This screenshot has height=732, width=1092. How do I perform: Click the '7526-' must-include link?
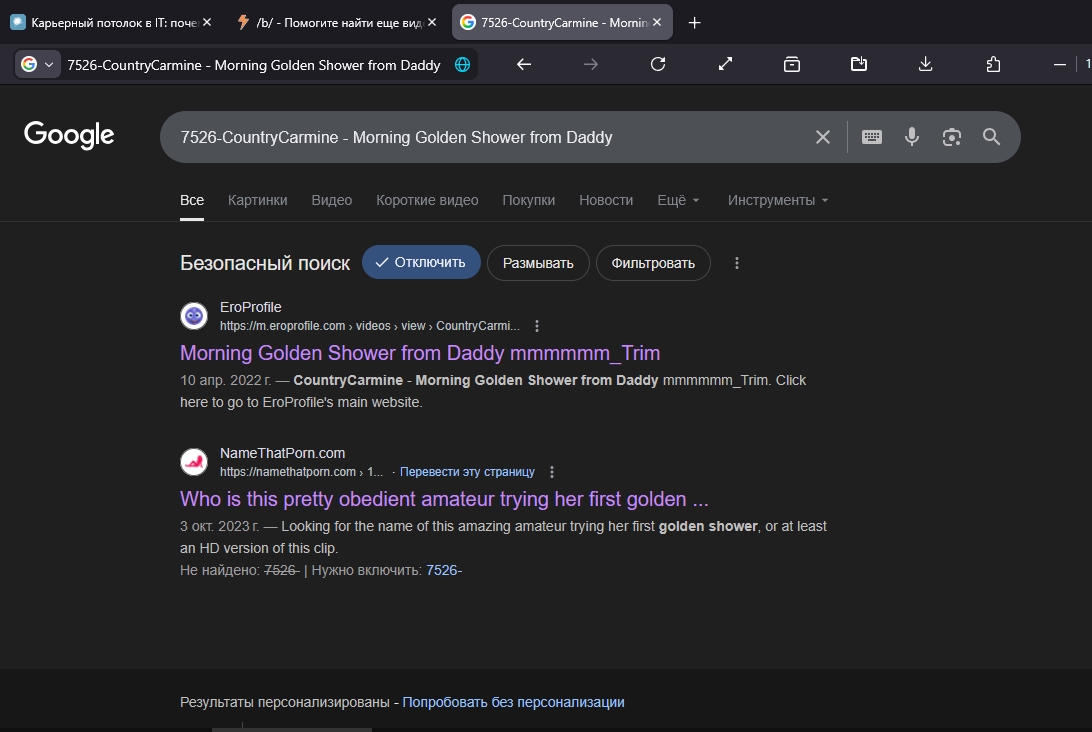click(x=444, y=570)
